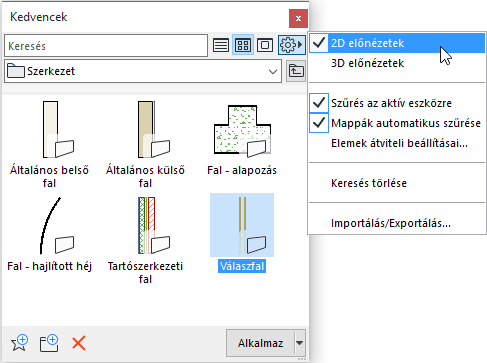Choose Keresés törlése from menu

click(x=397, y=183)
